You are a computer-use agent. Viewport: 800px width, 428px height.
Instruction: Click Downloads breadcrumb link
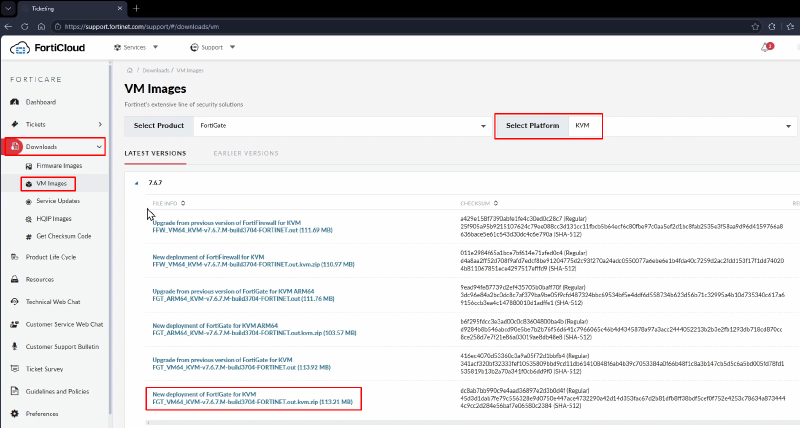(x=156, y=70)
